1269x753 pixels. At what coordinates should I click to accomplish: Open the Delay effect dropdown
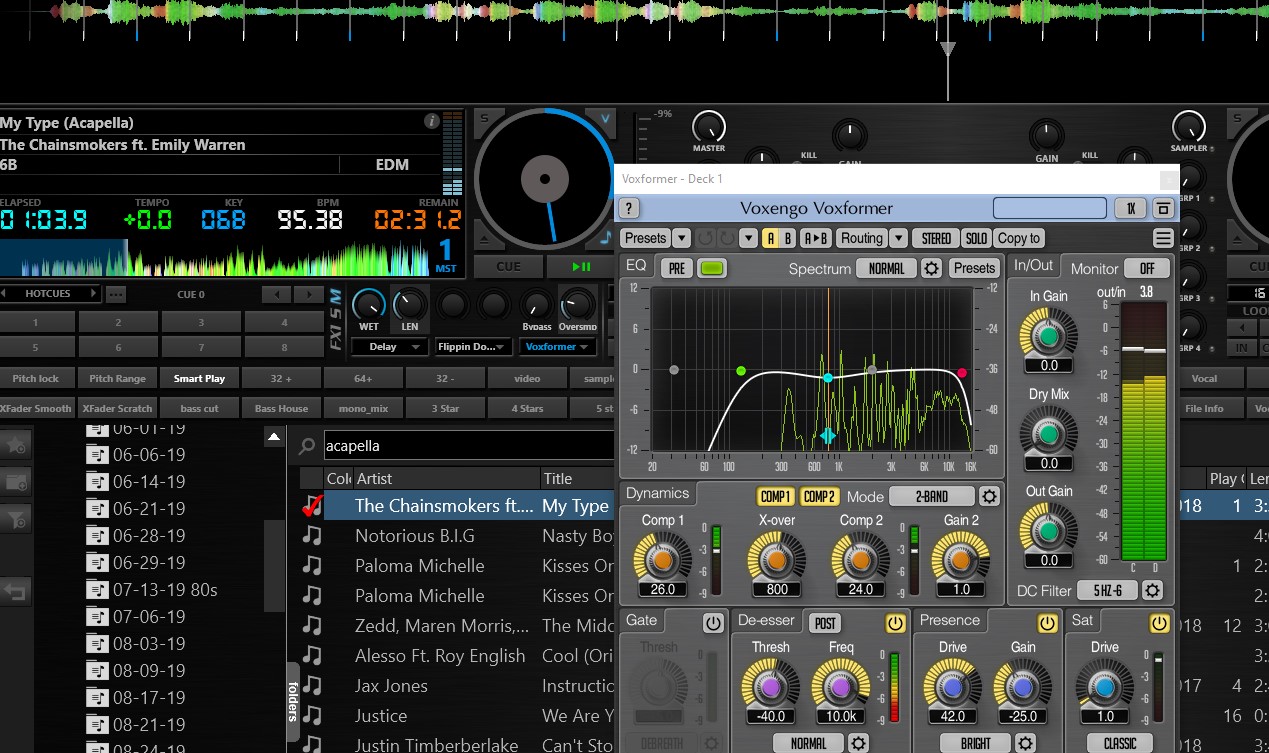click(391, 347)
